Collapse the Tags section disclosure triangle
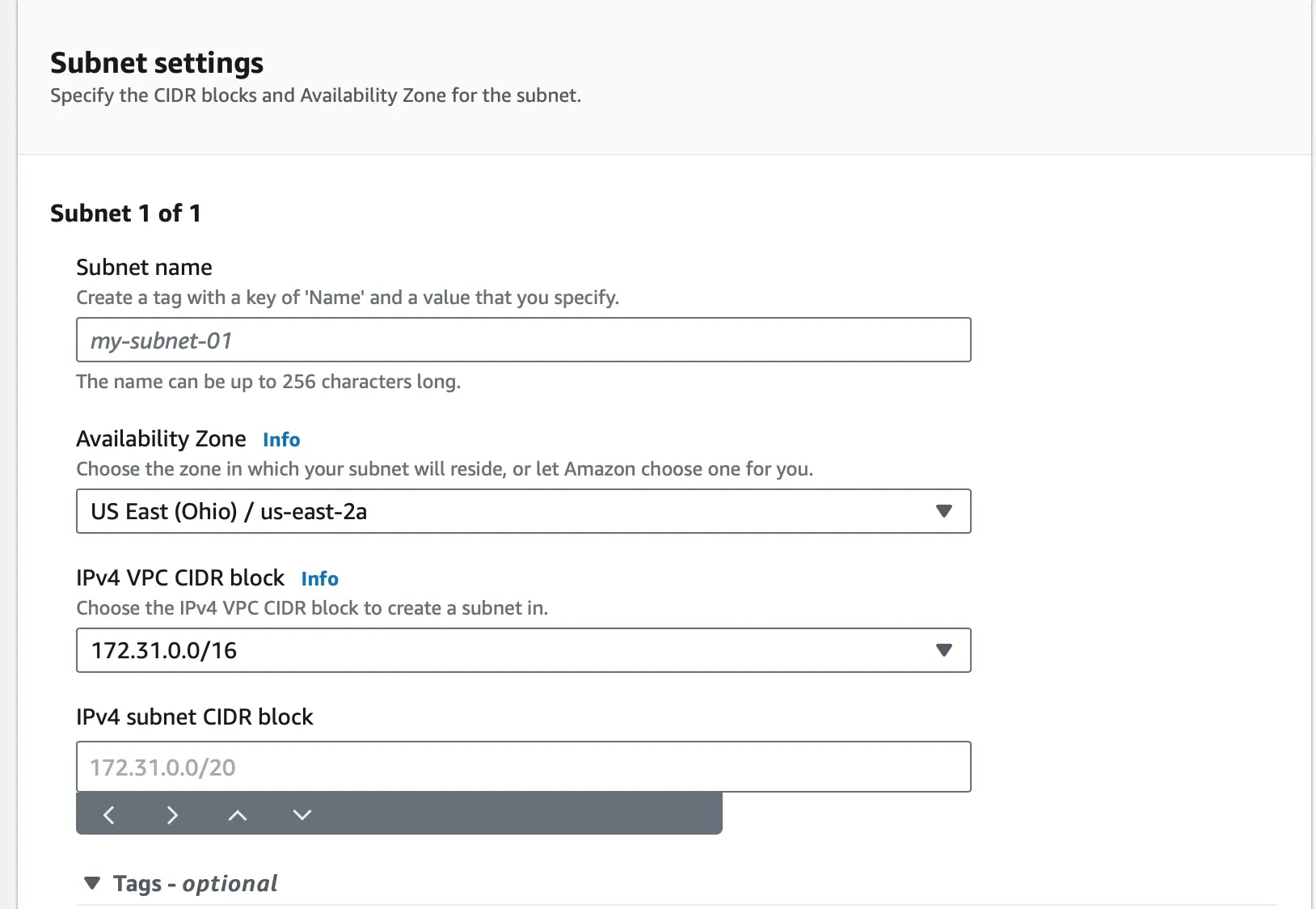Image resolution: width=1316 pixels, height=909 pixels. [x=93, y=883]
